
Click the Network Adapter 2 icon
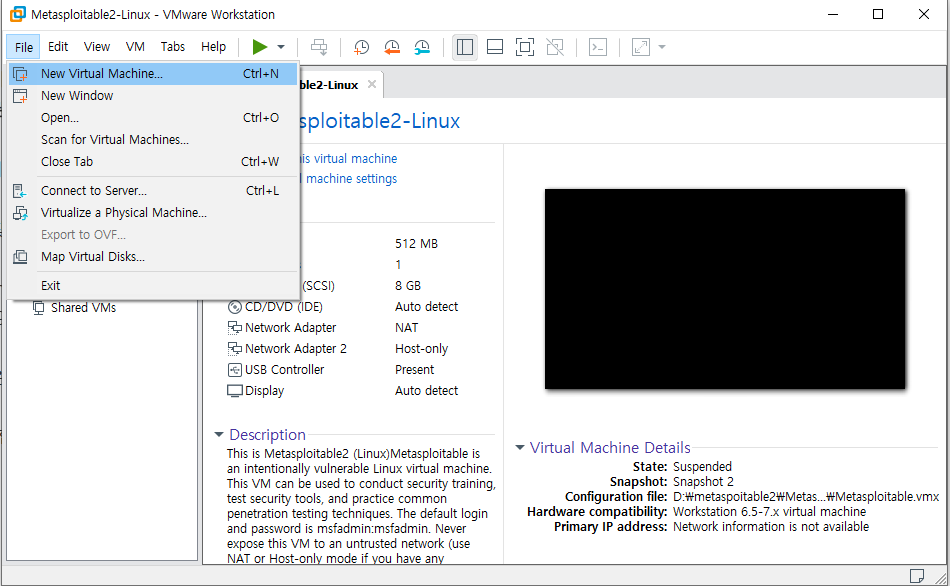[234, 349]
